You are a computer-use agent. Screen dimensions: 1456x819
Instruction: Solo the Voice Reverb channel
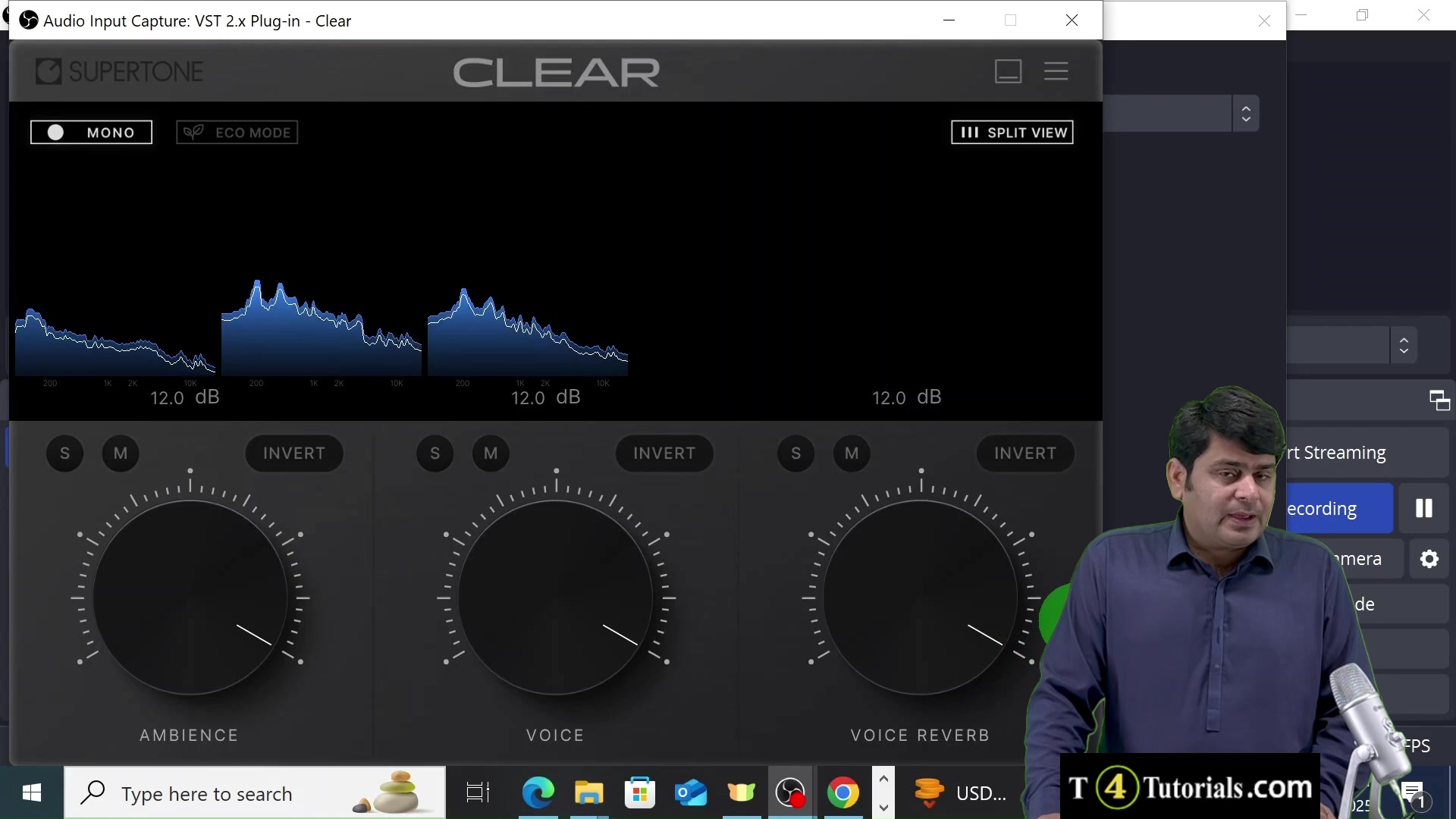(x=795, y=453)
